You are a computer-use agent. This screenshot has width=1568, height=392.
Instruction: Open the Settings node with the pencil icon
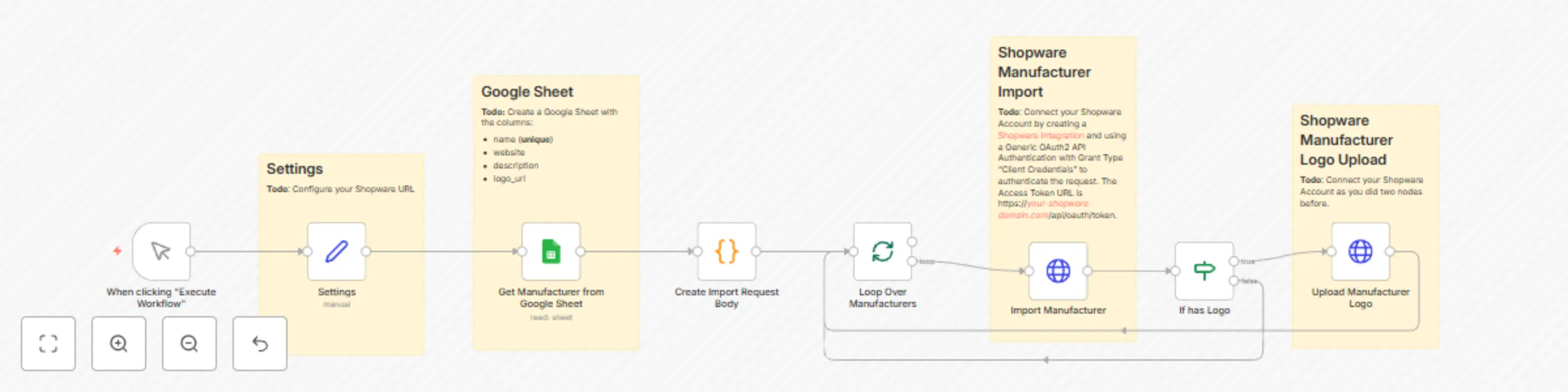(336, 252)
